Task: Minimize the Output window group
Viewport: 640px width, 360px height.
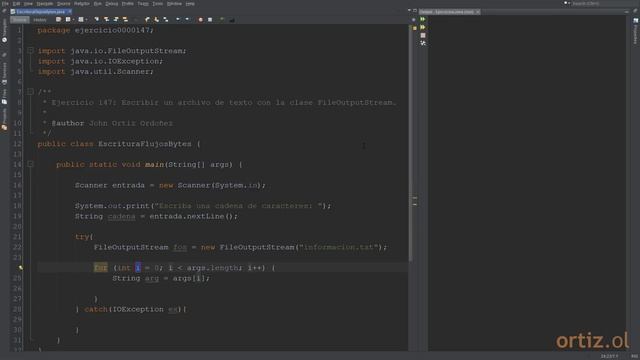Action: click(x=627, y=12)
